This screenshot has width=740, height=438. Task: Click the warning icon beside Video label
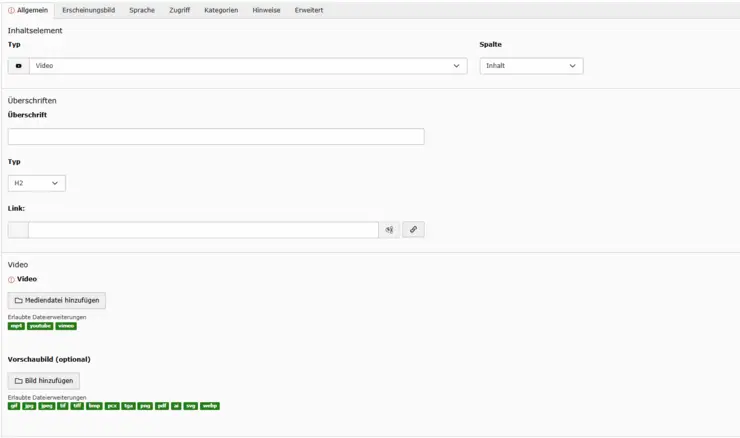(12, 280)
